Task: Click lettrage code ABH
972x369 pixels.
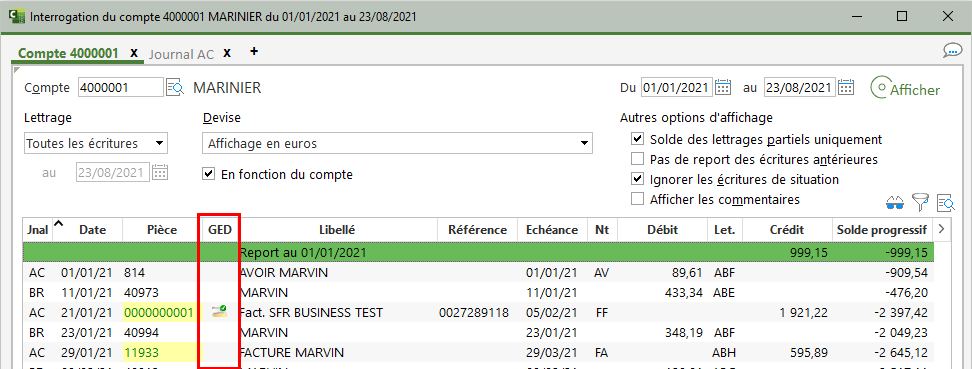Action: 724,352
